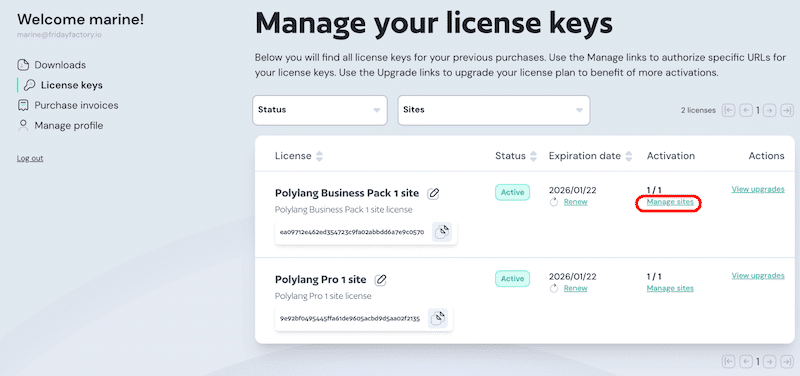Select License keys in sidebar

pyautogui.click(x=71, y=85)
